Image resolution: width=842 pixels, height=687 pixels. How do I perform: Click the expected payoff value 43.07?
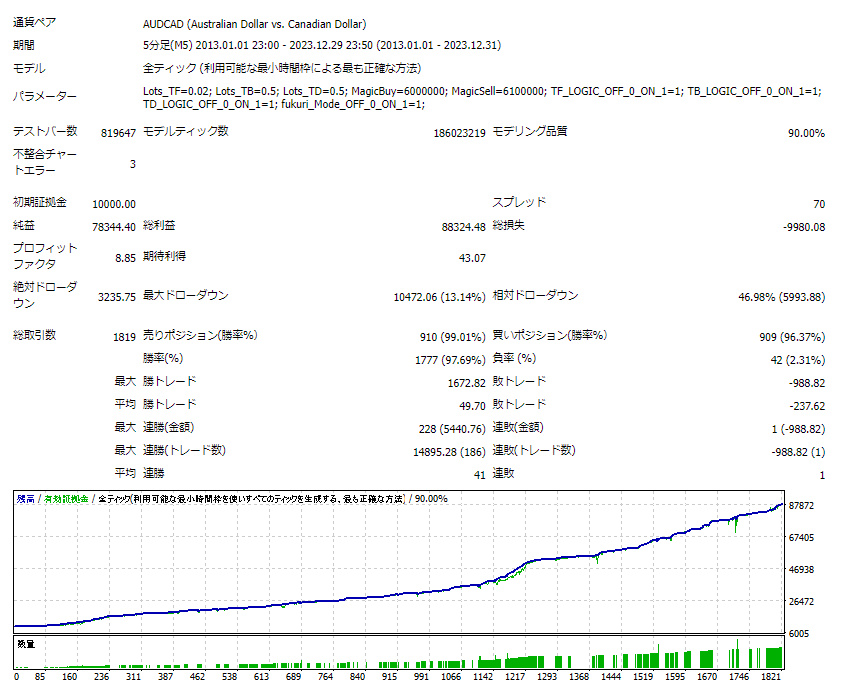[x=472, y=258]
